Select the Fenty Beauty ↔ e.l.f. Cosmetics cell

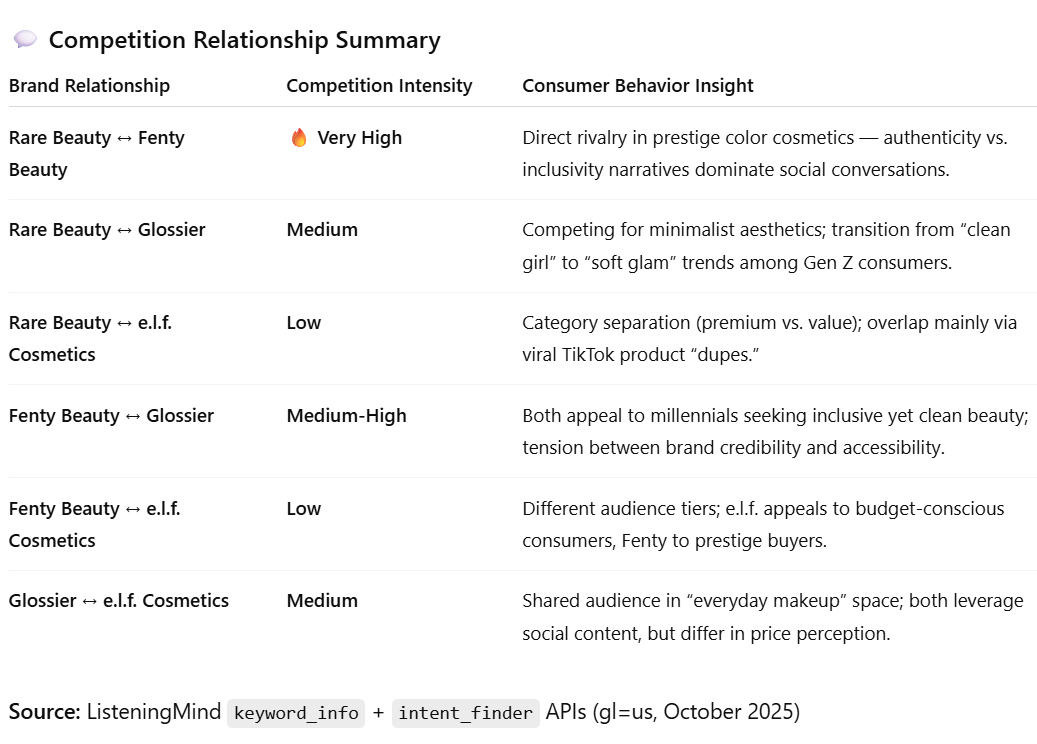click(94, 524)
